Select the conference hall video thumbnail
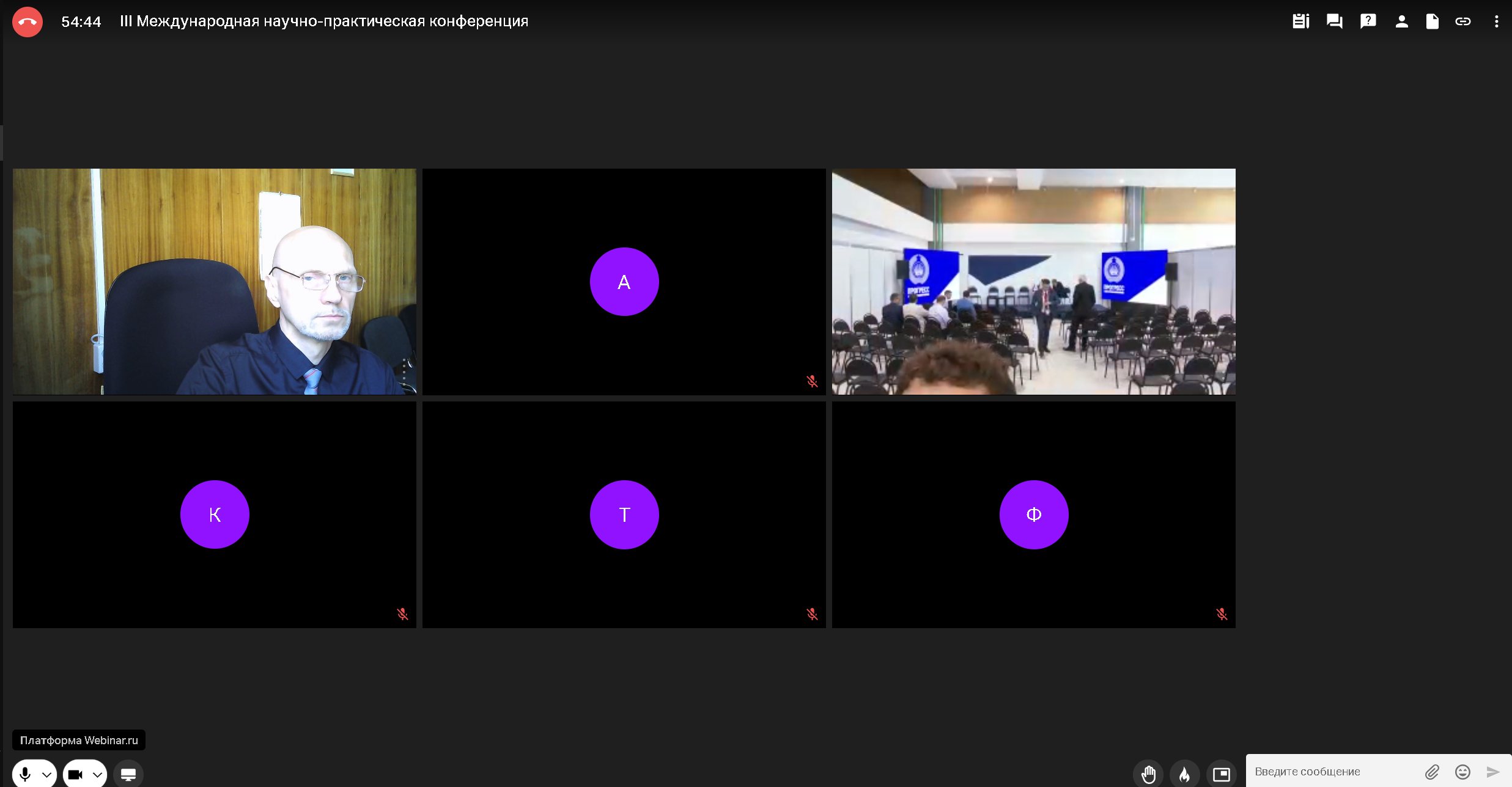This screenshot has height=787, width=1512. (x=1033, y=282)
